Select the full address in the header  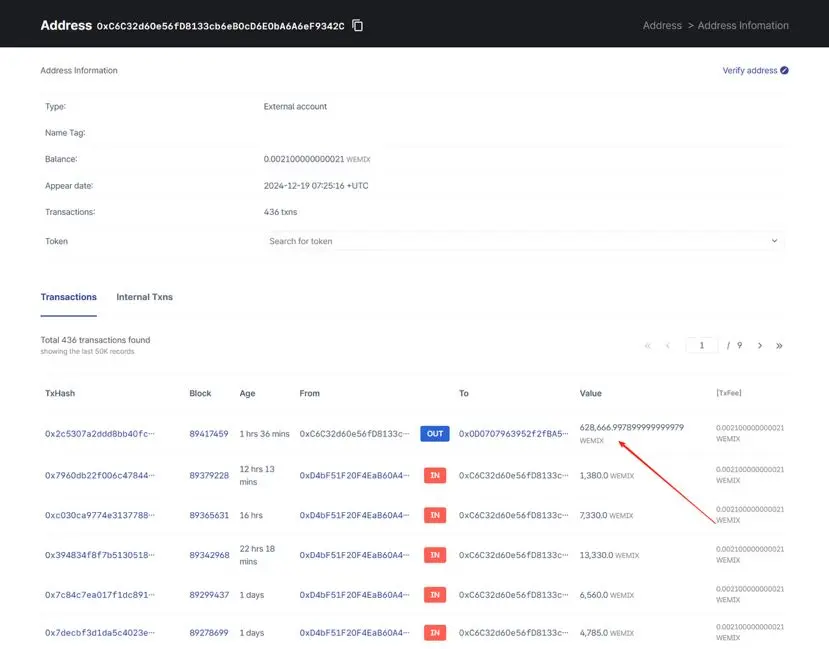click(220, 26)
